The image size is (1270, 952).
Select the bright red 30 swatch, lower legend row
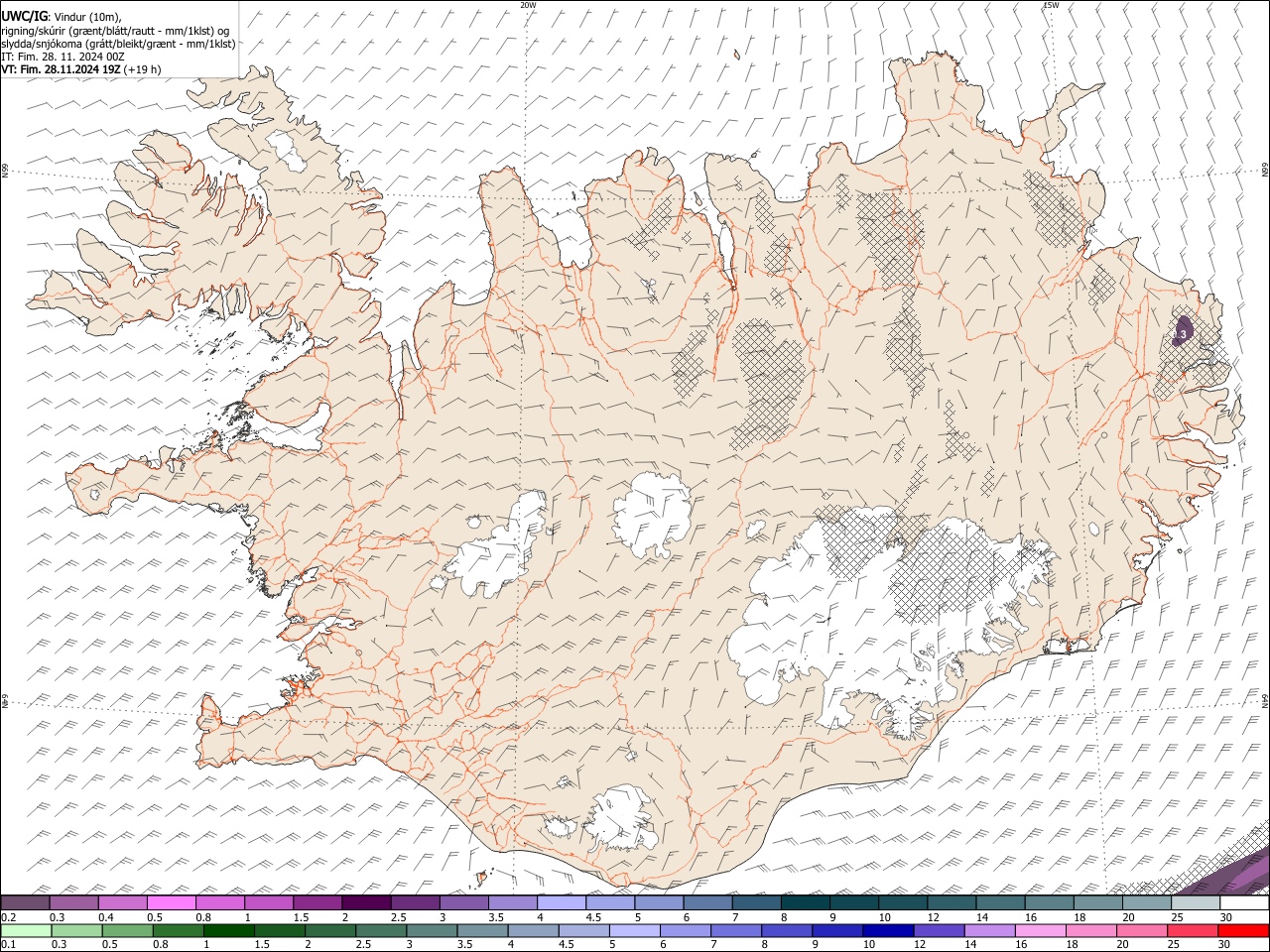[x=1243, y=931]
